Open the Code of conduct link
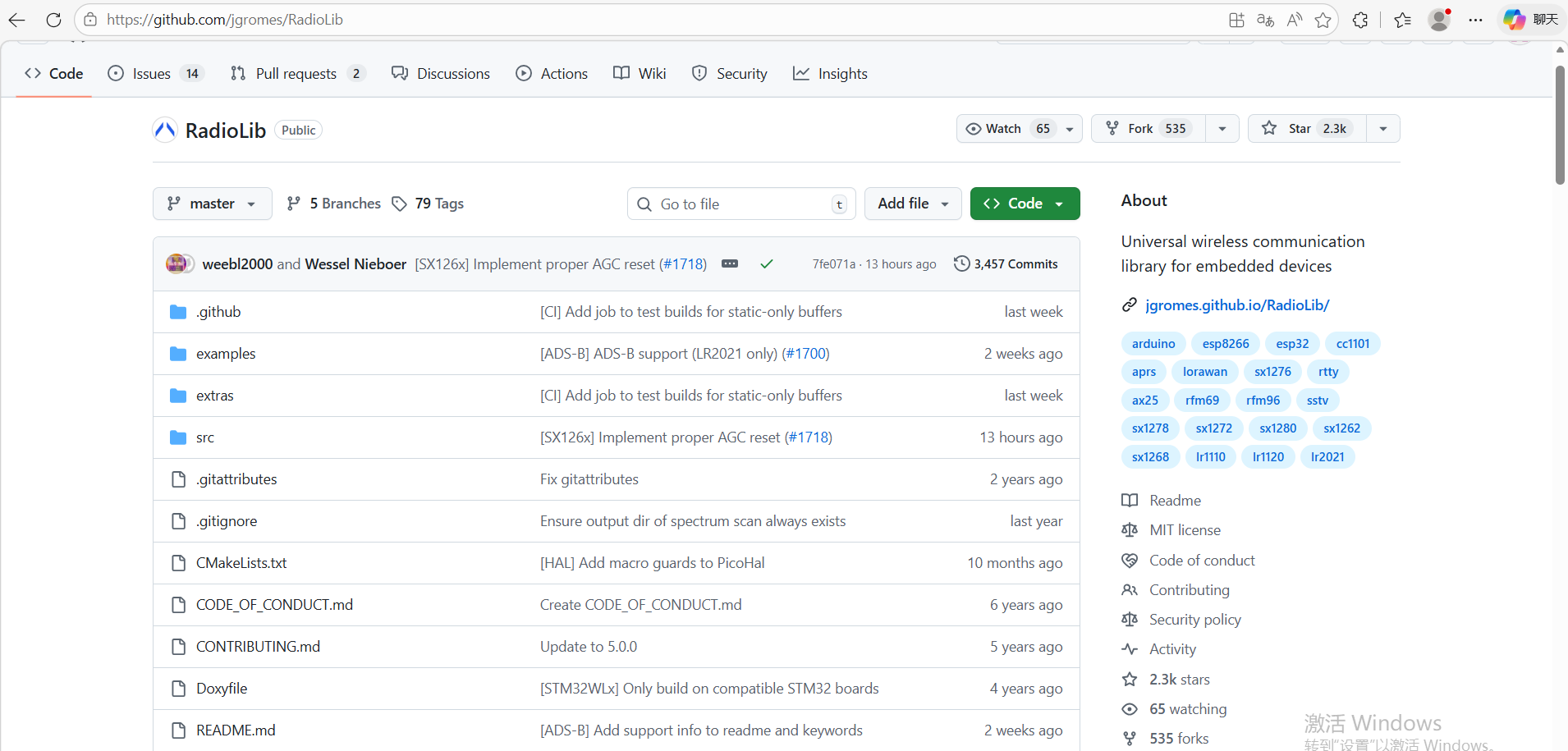1568x751 pixels. (1202, 561)
